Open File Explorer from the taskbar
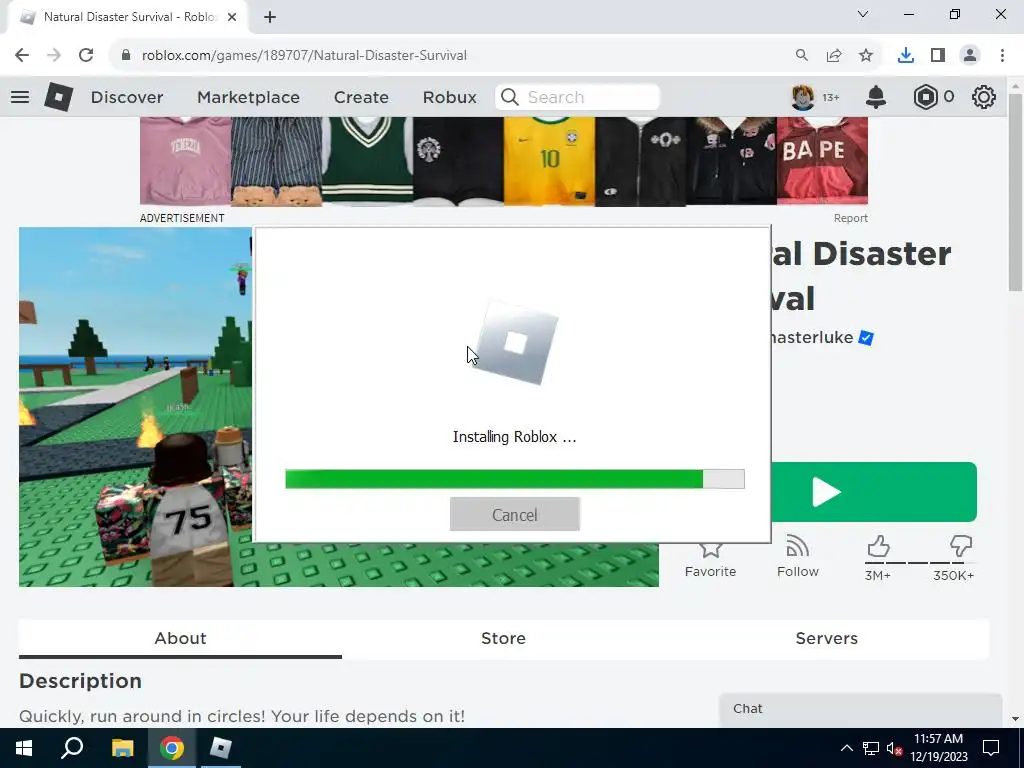 coord(122,748)
